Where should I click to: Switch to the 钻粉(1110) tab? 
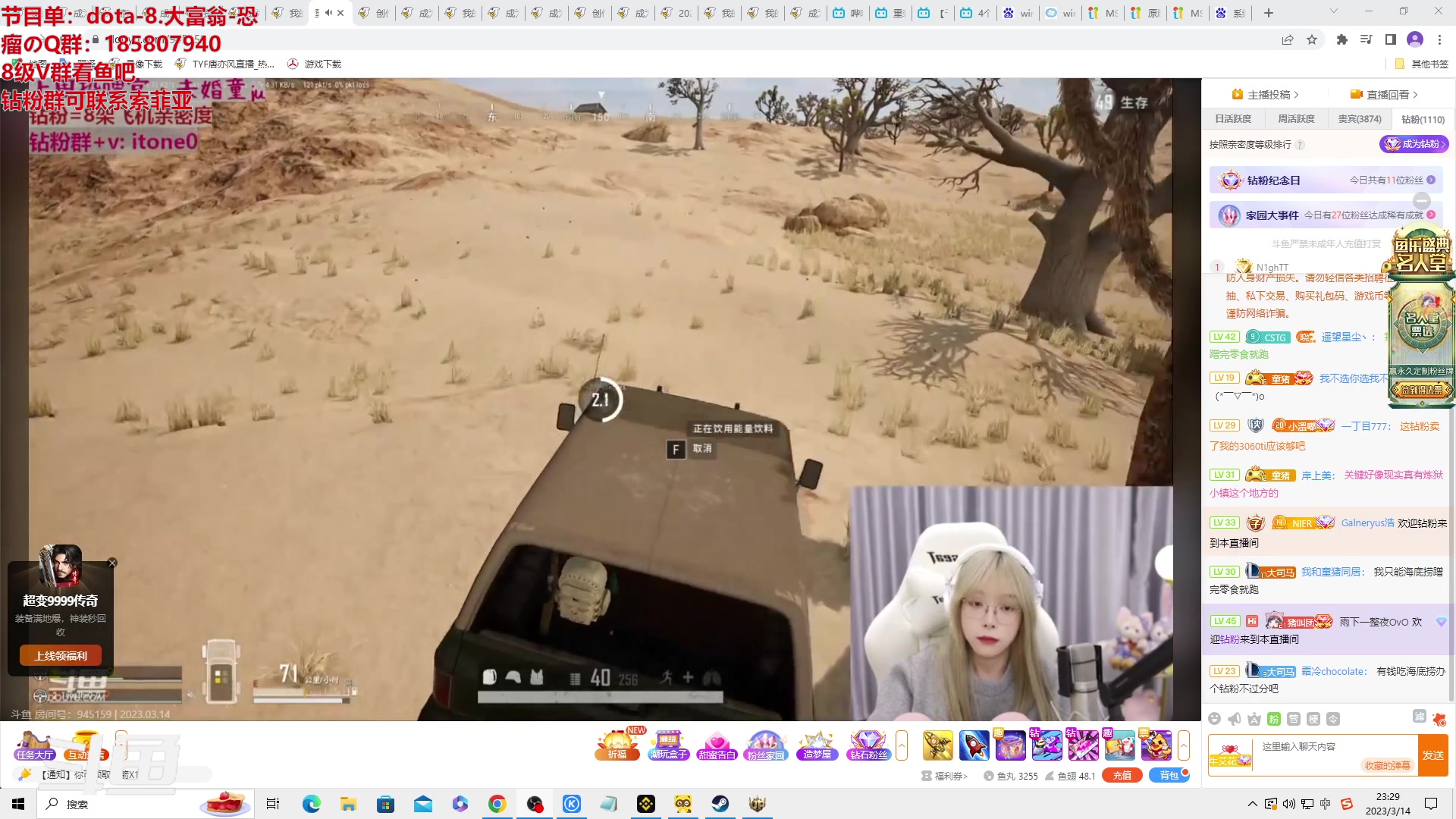tap(1423, 119)
